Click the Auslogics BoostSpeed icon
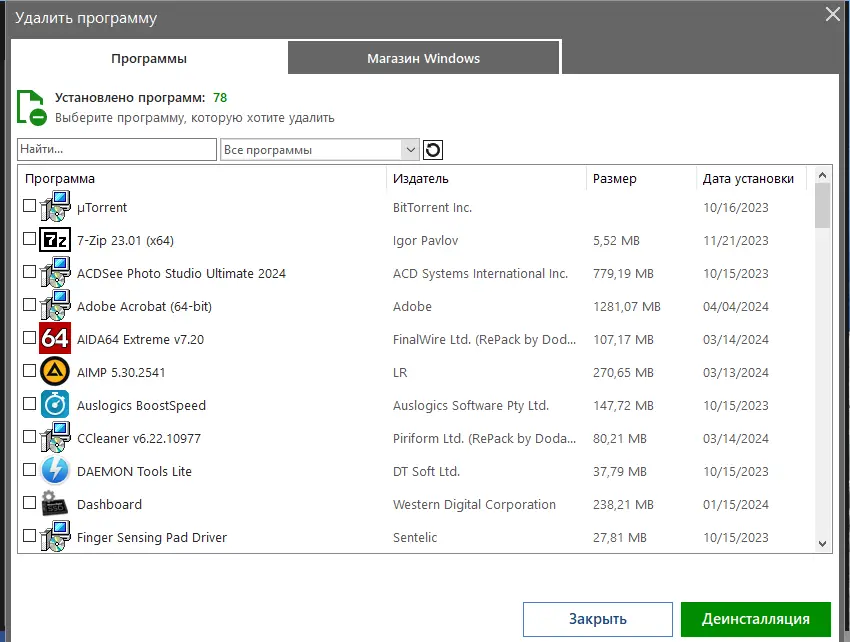The width and height of the screenshot is (850, 642). click(x=54, y=405)
